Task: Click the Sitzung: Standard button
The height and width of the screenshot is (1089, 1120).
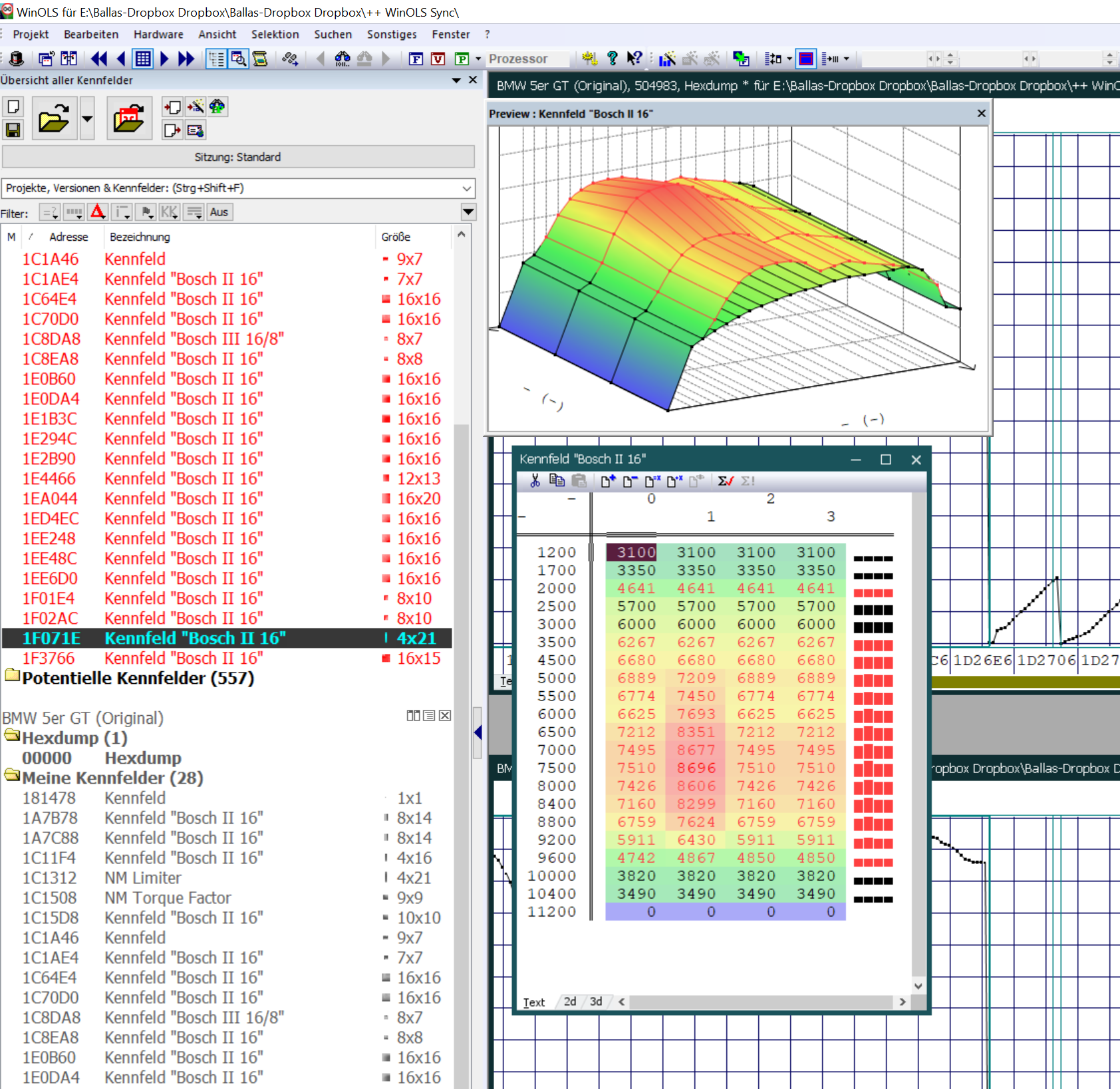Action: (x=237, y=157)
